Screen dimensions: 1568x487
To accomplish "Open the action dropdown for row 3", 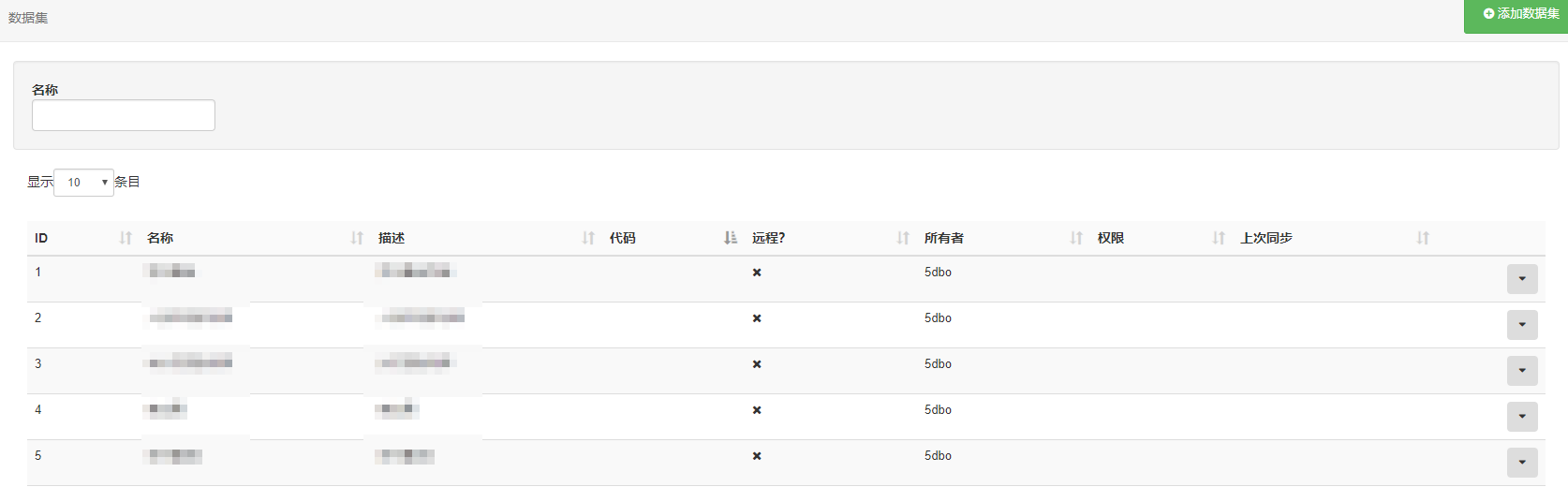I will tap(1522, 371).
